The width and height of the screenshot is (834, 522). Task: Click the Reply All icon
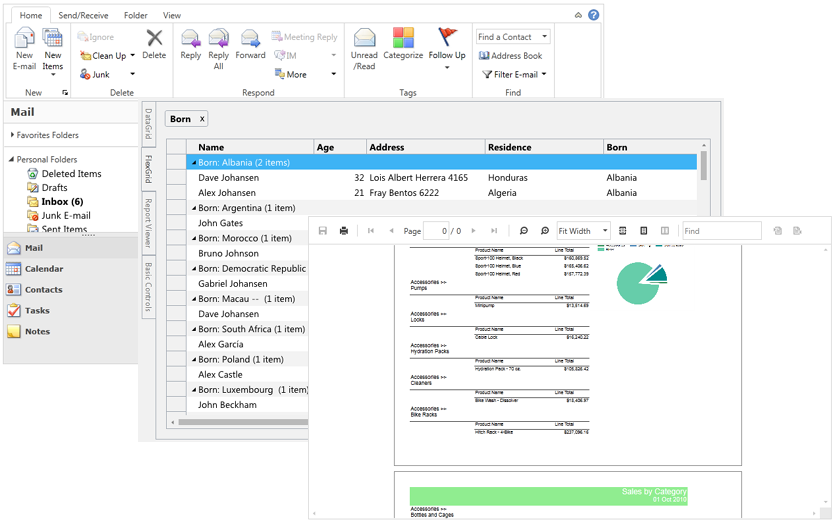point(219,38)
